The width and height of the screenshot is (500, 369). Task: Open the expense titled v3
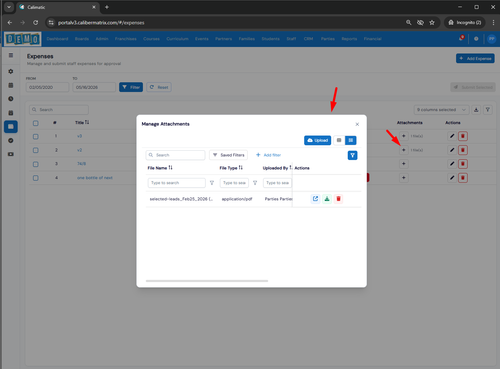pos(79,136)
